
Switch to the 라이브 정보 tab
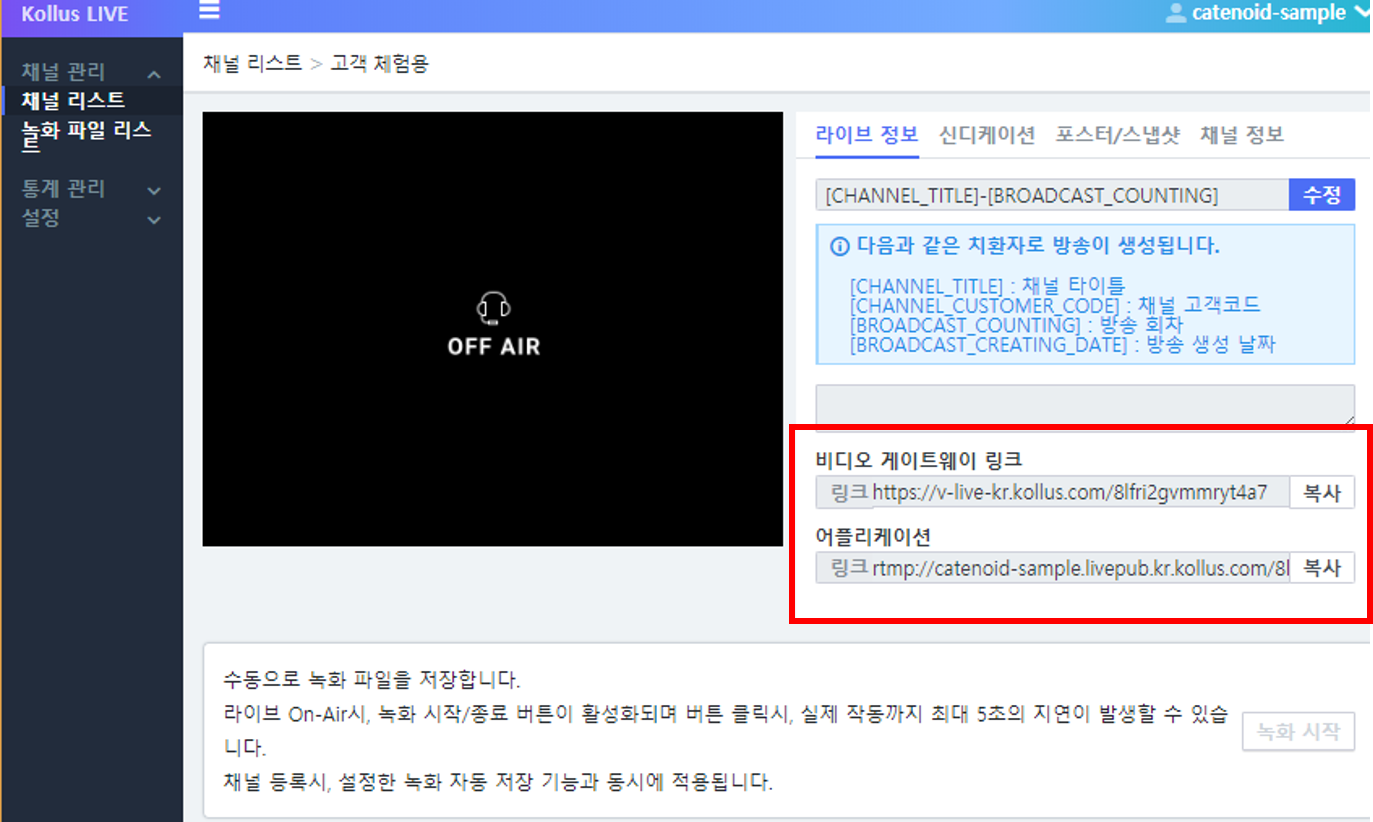(x=866, y=135)
